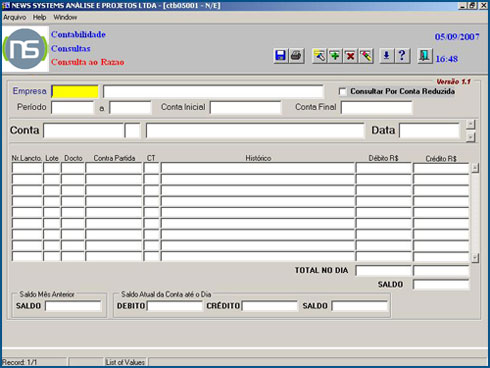Click the Consultas heading text
490x368 pixels.
click(x=71, y=48)
